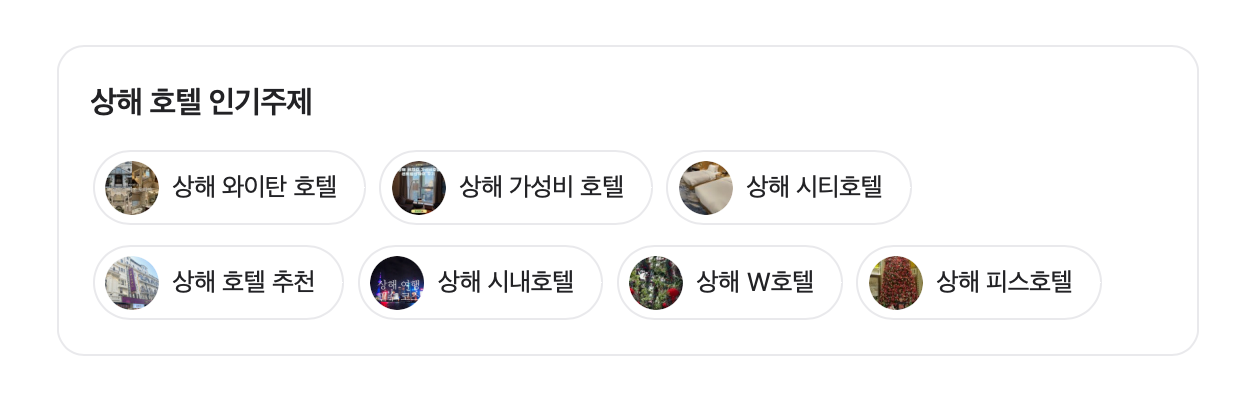1254x402 pixels.
Task: Click the 상해 호텔 추천 building thumbnail
Action: click(x=132, y=283)
